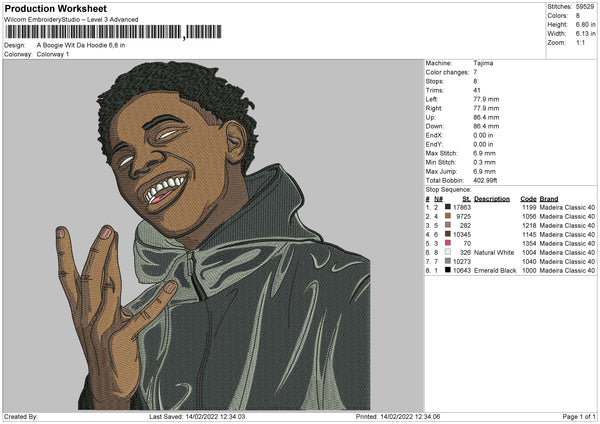Select the Color changes value '7'
600x424 pixels.
click(475, 72)
